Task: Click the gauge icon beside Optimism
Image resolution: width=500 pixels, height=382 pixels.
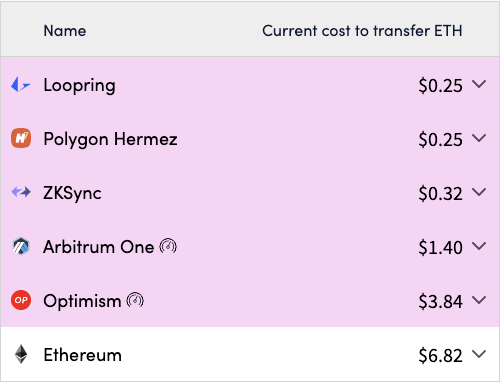Action: click(135, 301)
